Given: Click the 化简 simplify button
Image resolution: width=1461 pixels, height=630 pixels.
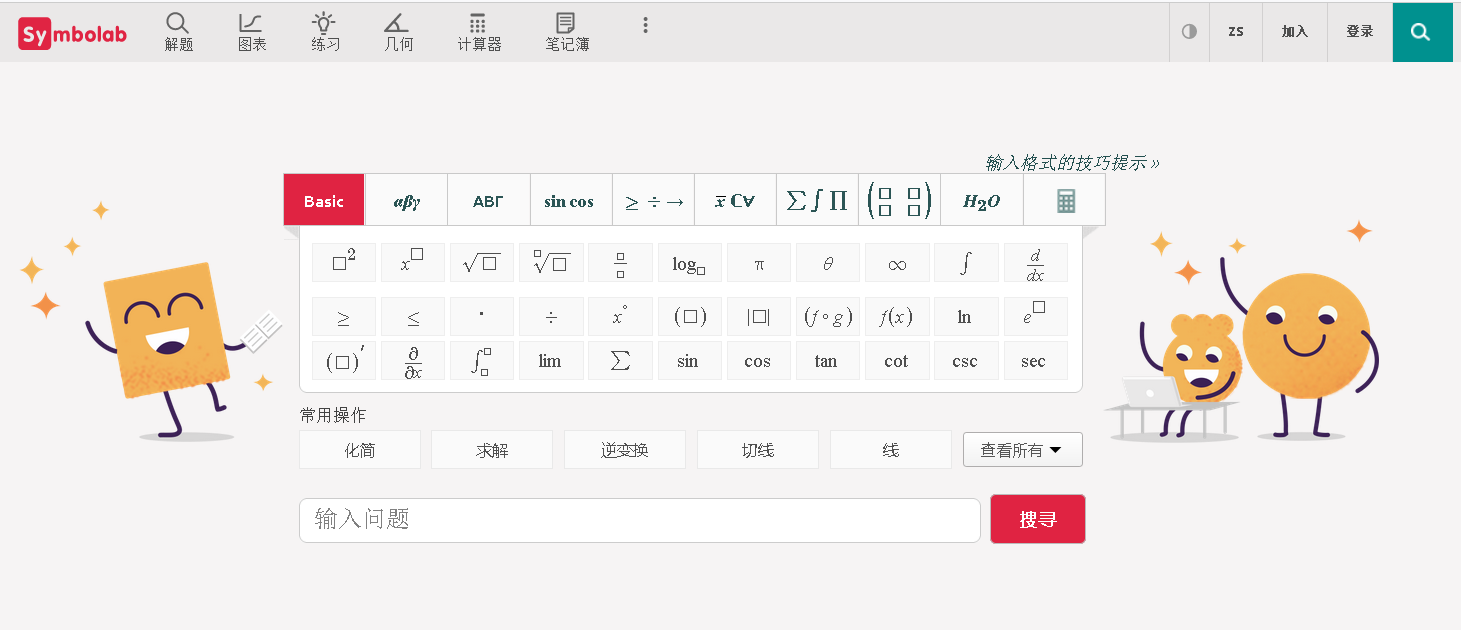Looking at the screenshot, I should [x=360, y=450].
